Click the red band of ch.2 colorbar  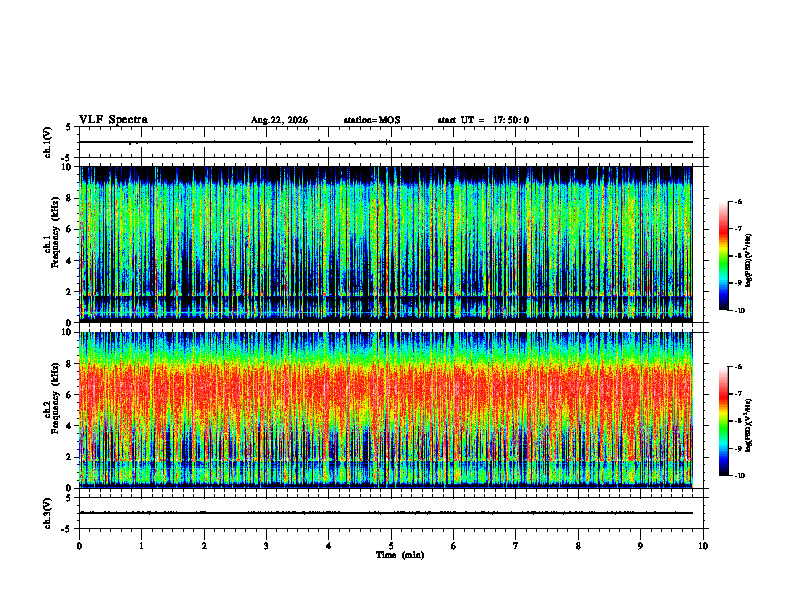[x=724, y=396]
